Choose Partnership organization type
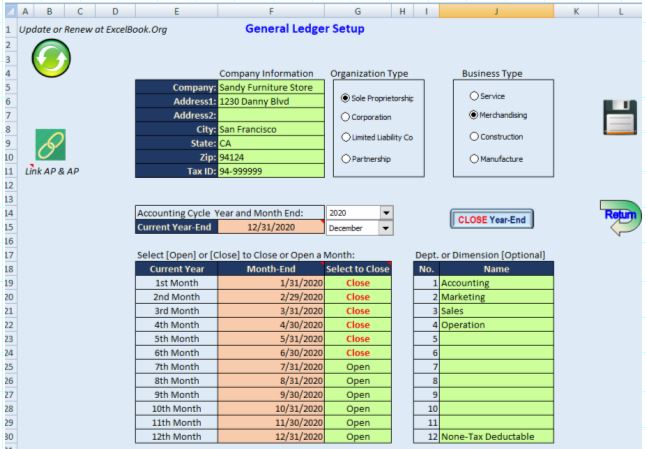 tap(346, 159)
